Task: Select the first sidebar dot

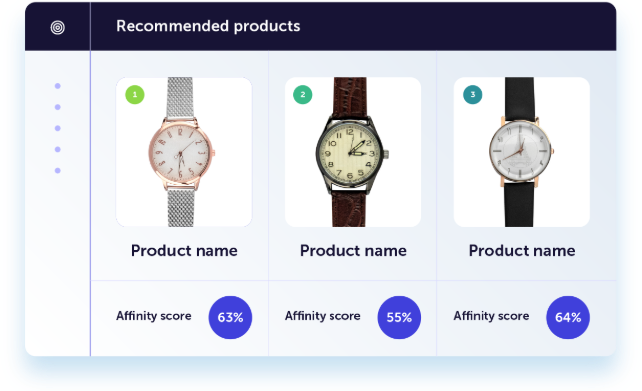Action: [58, 86]
